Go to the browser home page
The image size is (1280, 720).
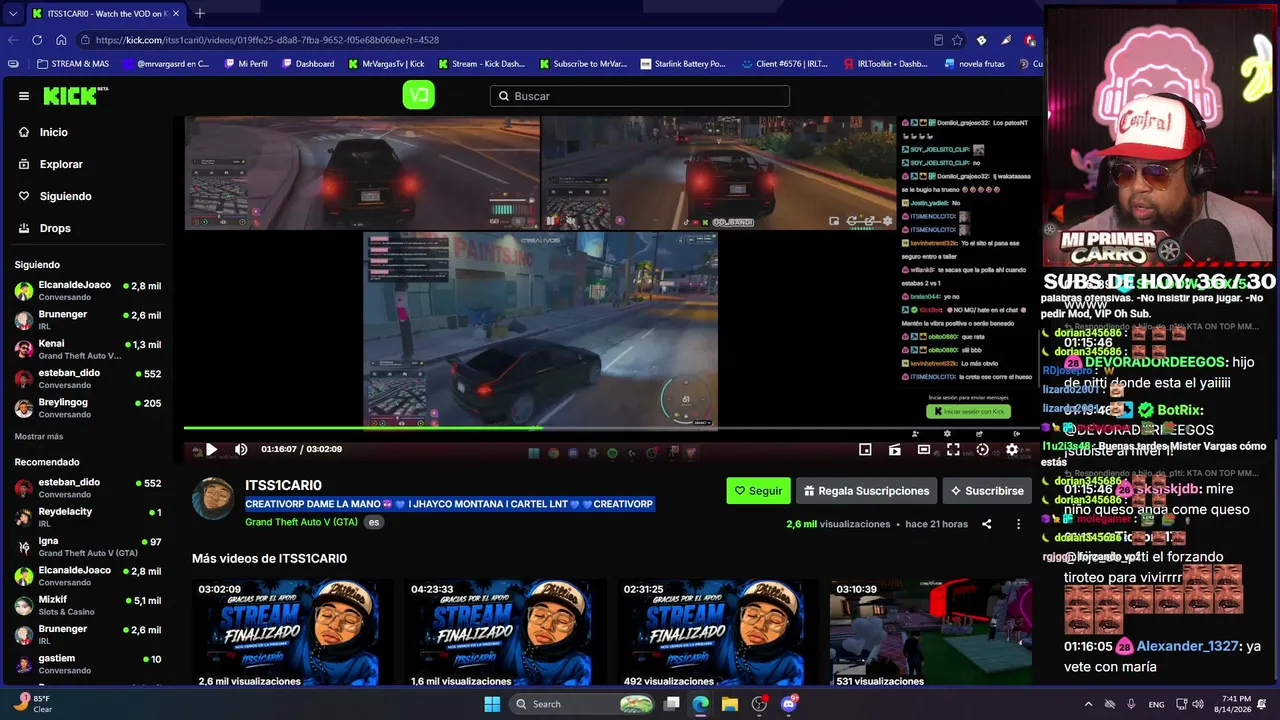(x=61, y=40)
